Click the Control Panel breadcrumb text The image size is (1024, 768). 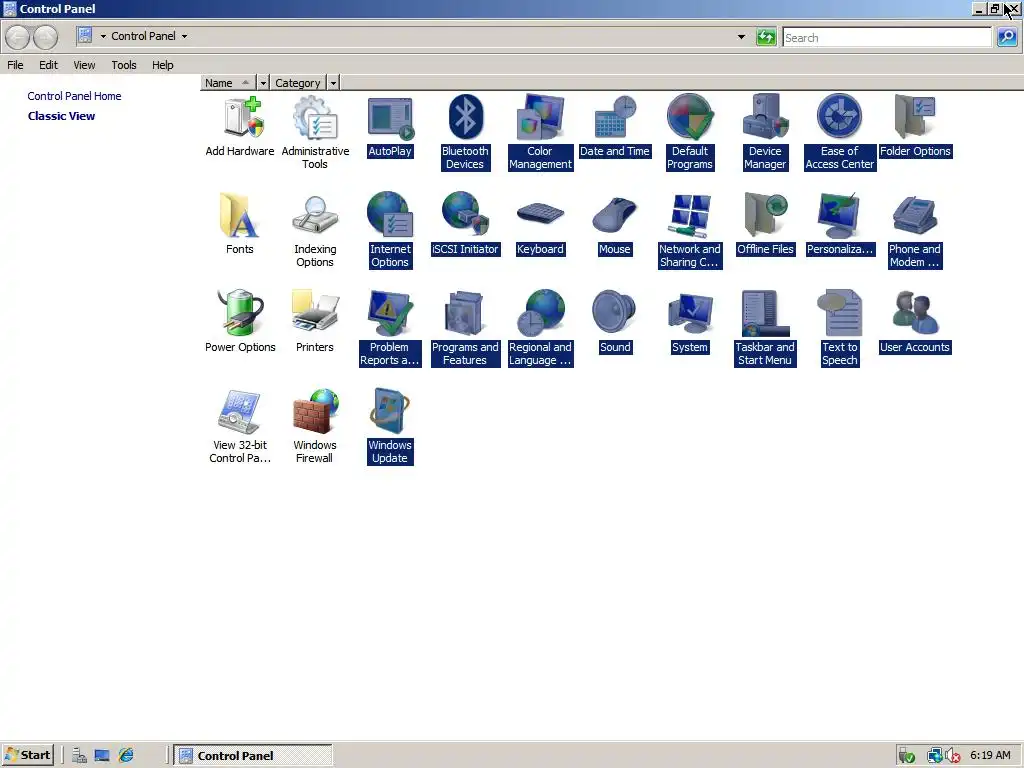pyautogui.click(x=143, y=37)
